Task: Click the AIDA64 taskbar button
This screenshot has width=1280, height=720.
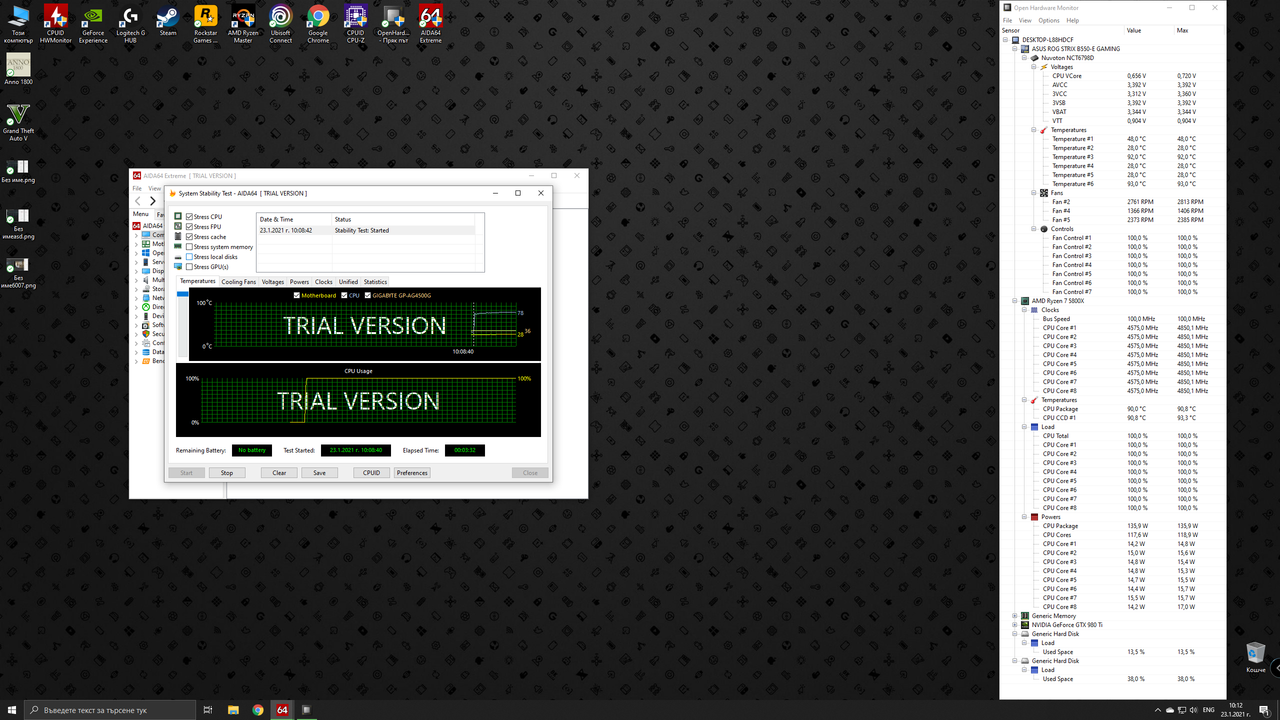Action: tap(282, 710)
